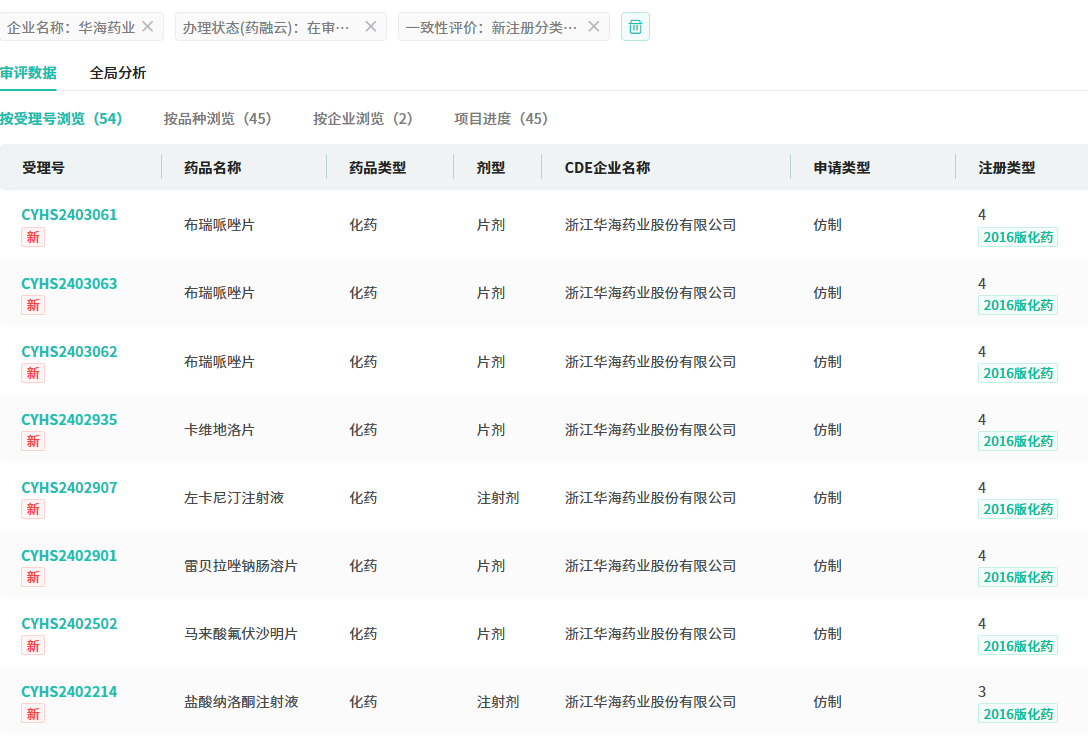
Task: Select the 审评数据 tab
Action: pyautogui.click(x=28, y=73)
